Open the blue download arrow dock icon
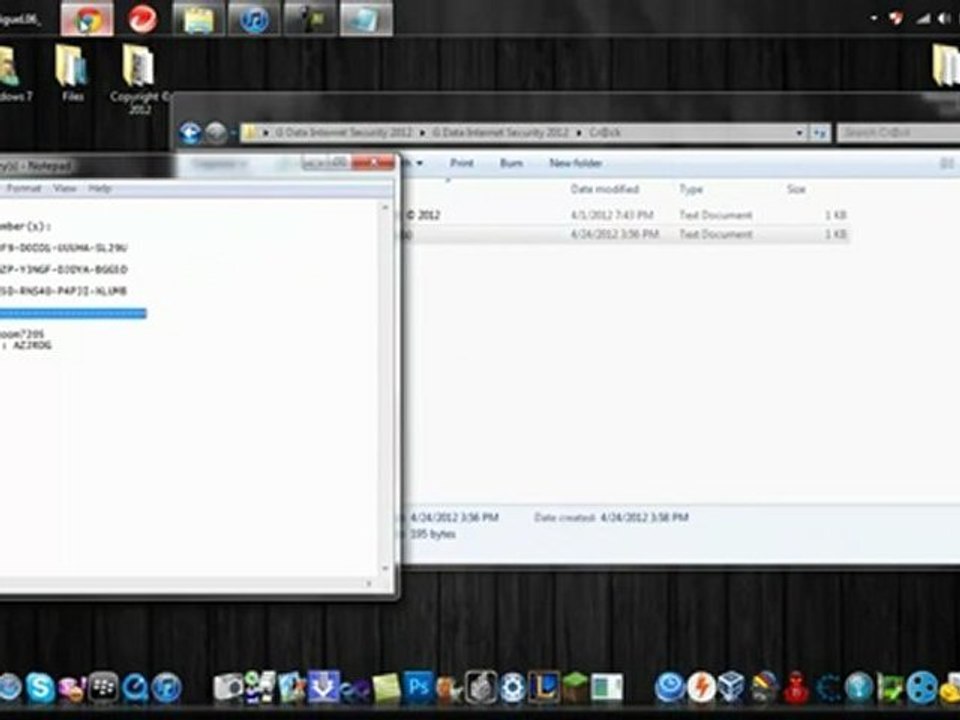This screenshot has height=720, width=960. (x=323, y=686)
